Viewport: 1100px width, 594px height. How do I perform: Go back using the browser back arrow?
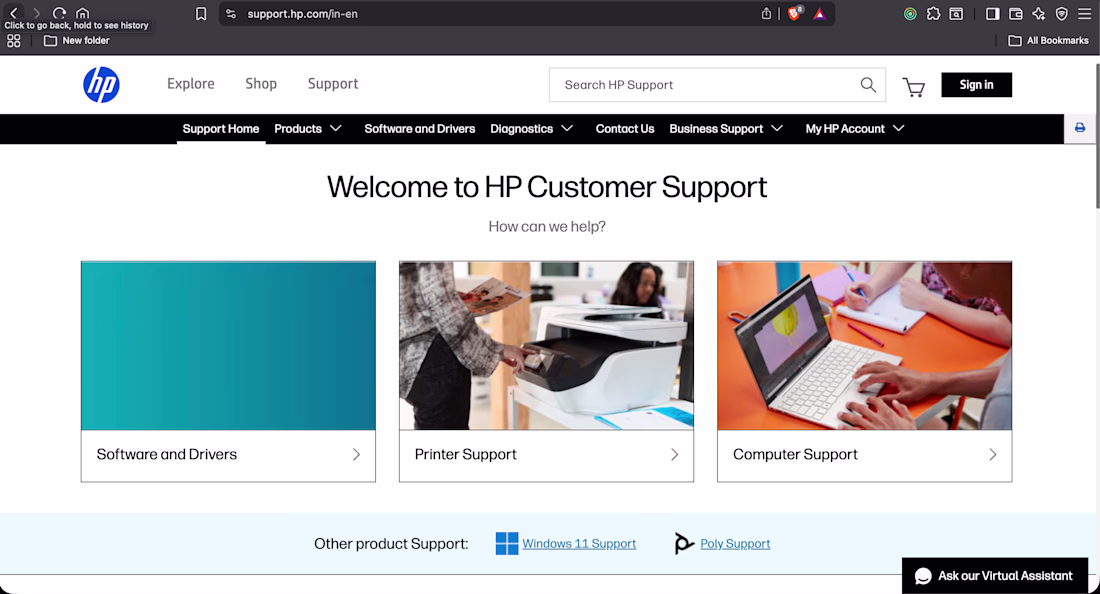tap(13, 13)
